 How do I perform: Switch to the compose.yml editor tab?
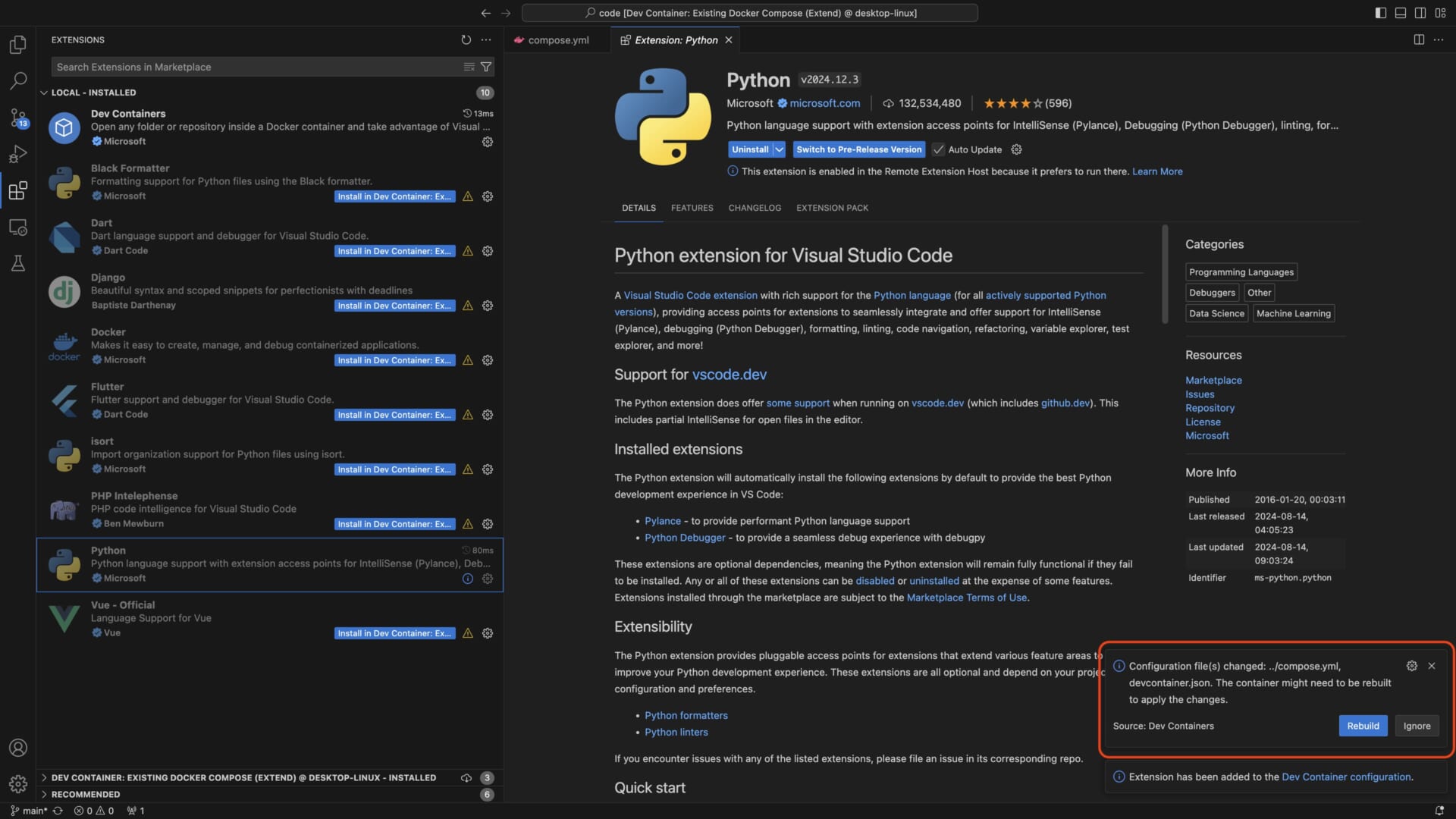[x=557, y=39]
